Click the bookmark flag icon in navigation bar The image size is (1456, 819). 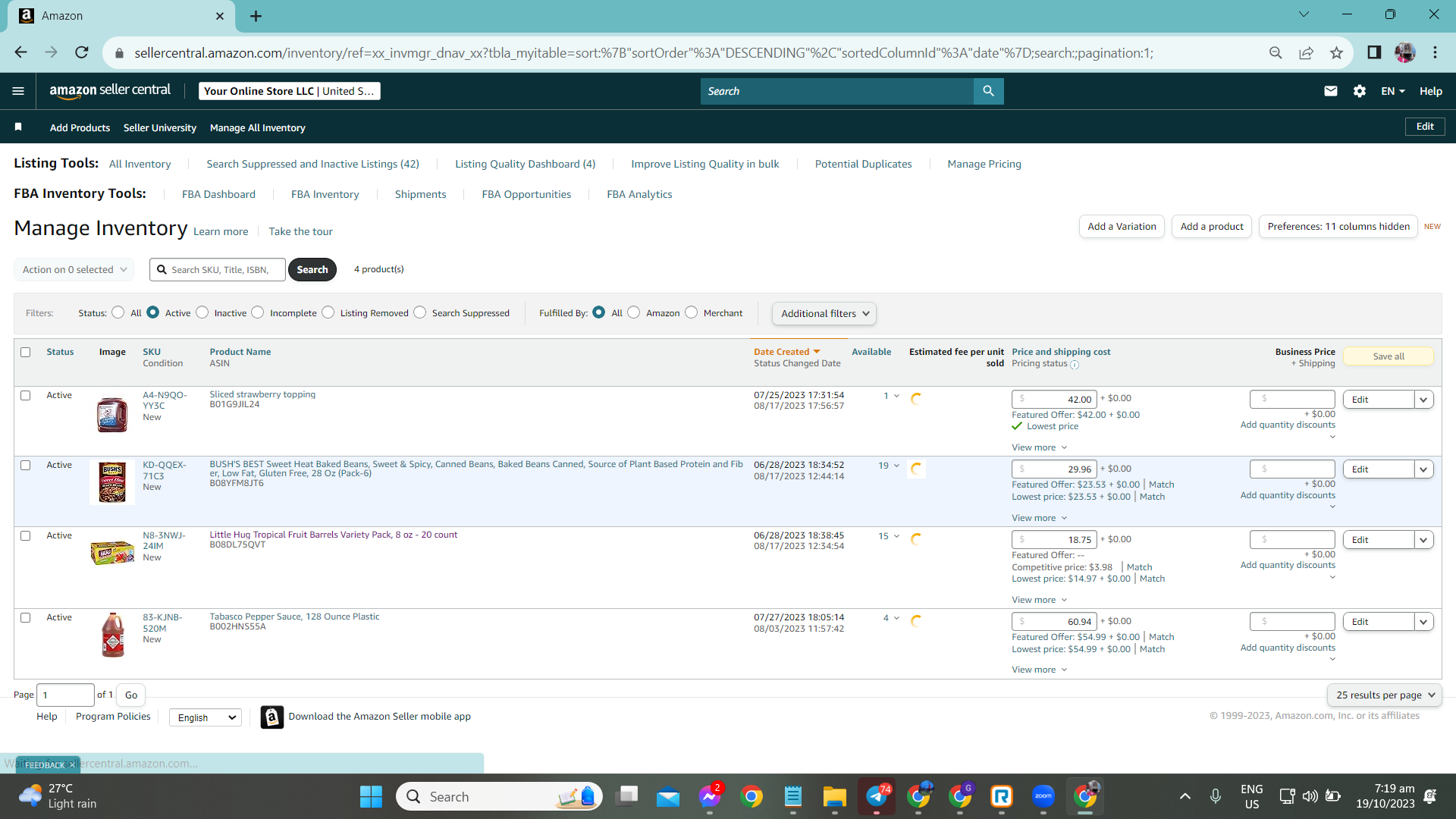18,127
